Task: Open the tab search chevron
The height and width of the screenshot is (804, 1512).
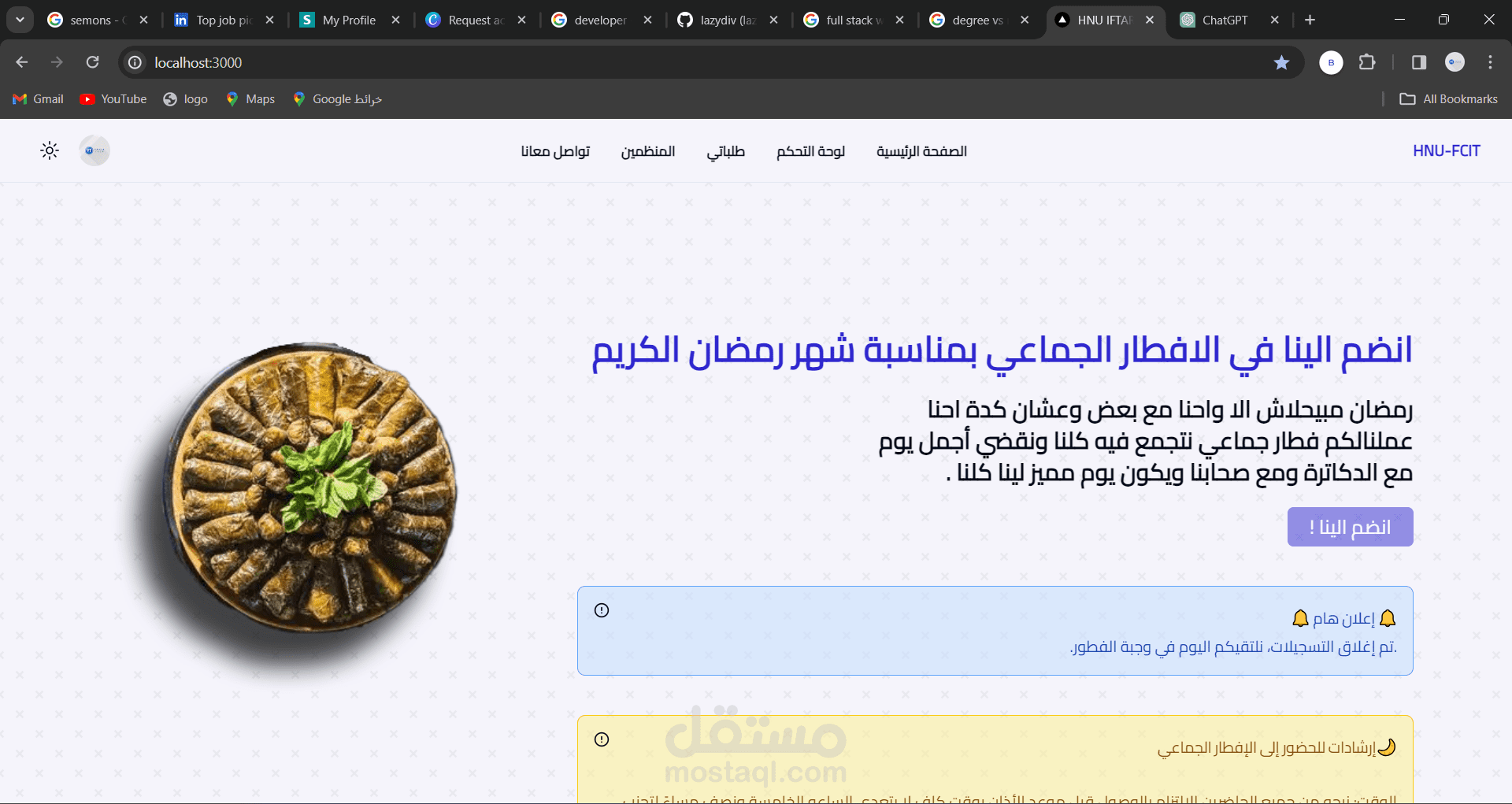Action: [20, 19]
